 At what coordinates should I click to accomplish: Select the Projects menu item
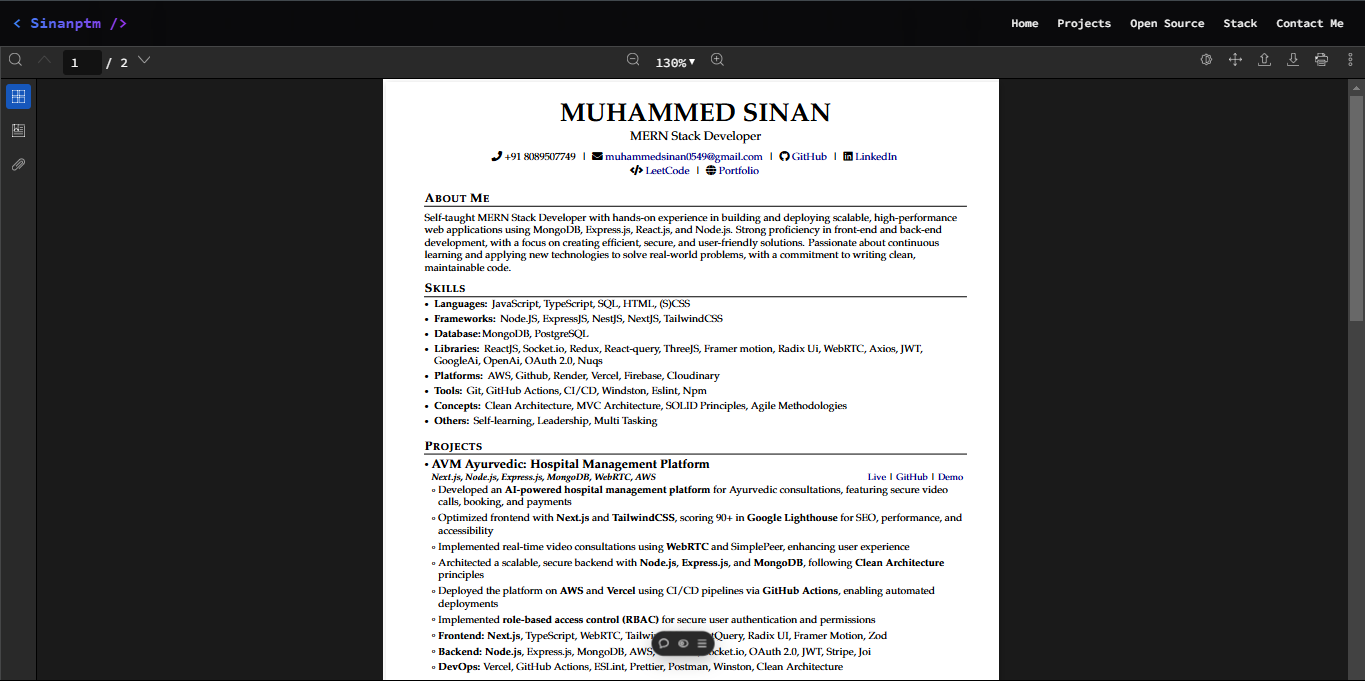pyautogui.click(x=1084, y=23)
